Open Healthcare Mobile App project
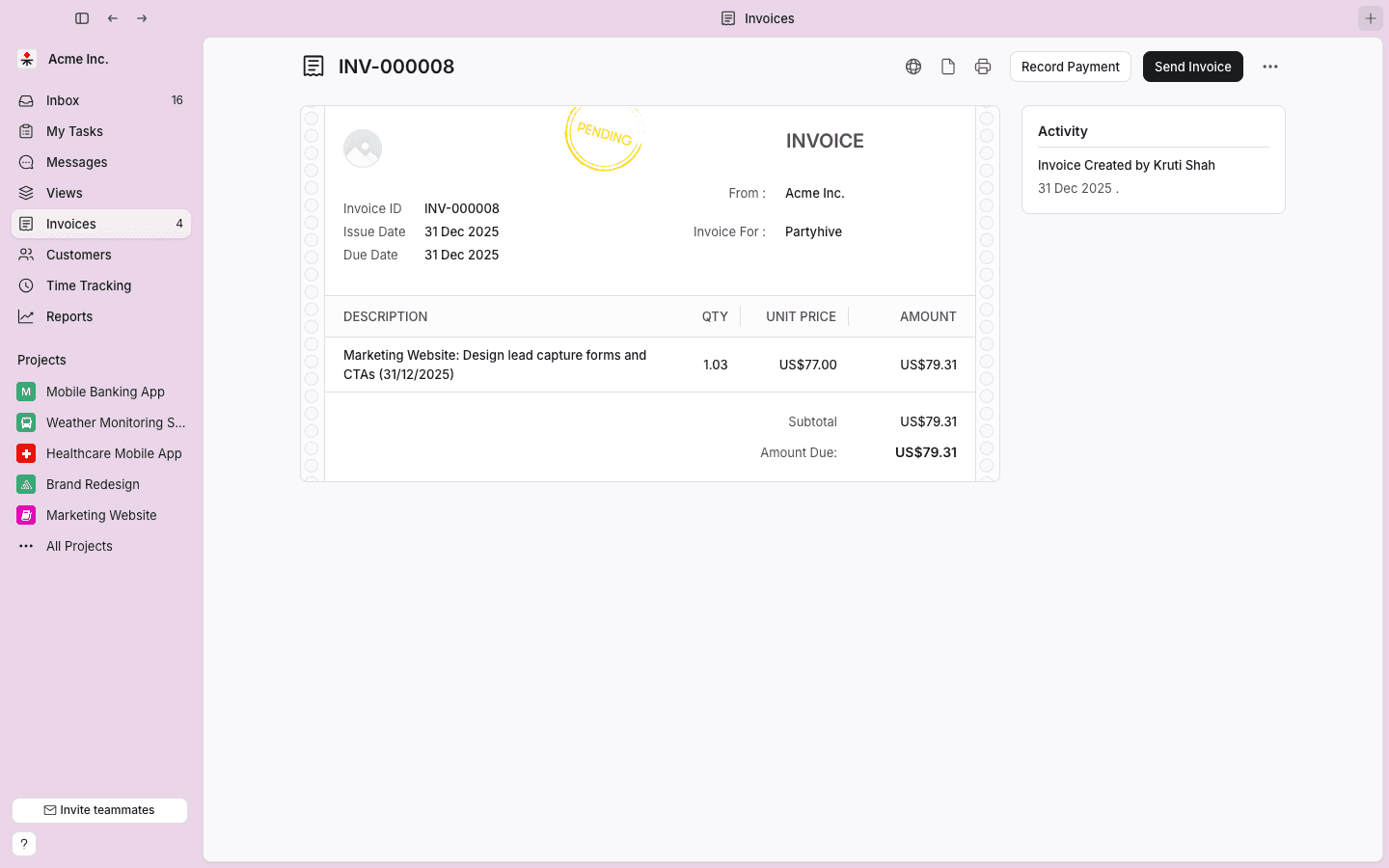The image size is (1389, 868). [x=101, y=453]
